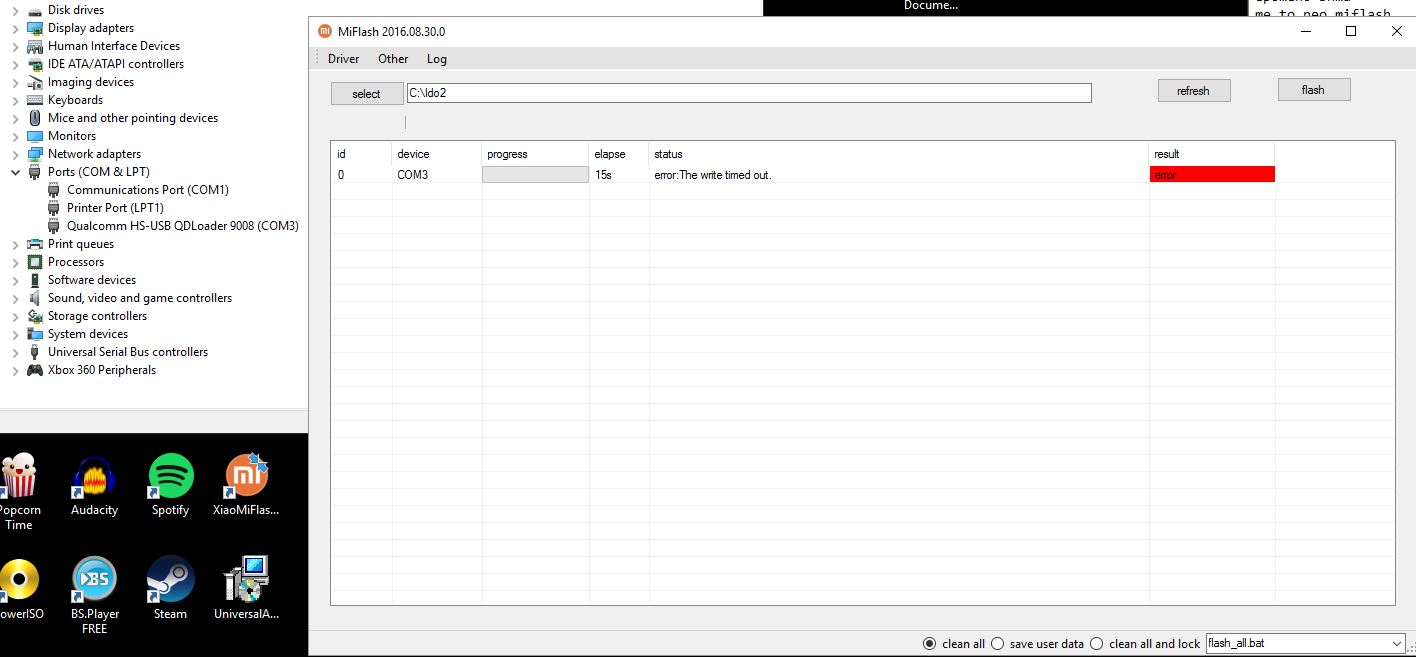This screenshot has height=657, width=1416.
Task: Click the progress column header
Action: [x=507, y=154]
